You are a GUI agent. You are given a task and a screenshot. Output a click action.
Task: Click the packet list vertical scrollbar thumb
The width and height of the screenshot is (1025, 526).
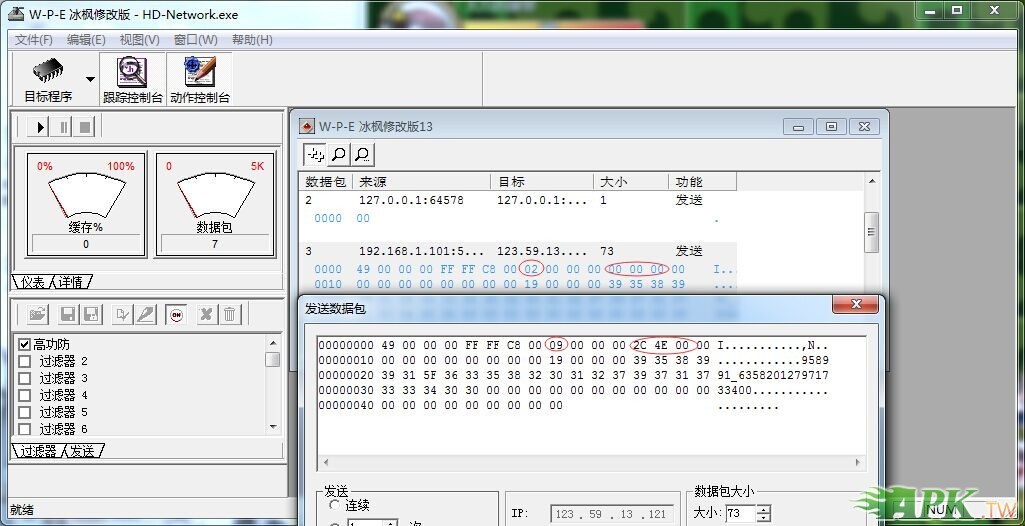(x=871, y=232)
